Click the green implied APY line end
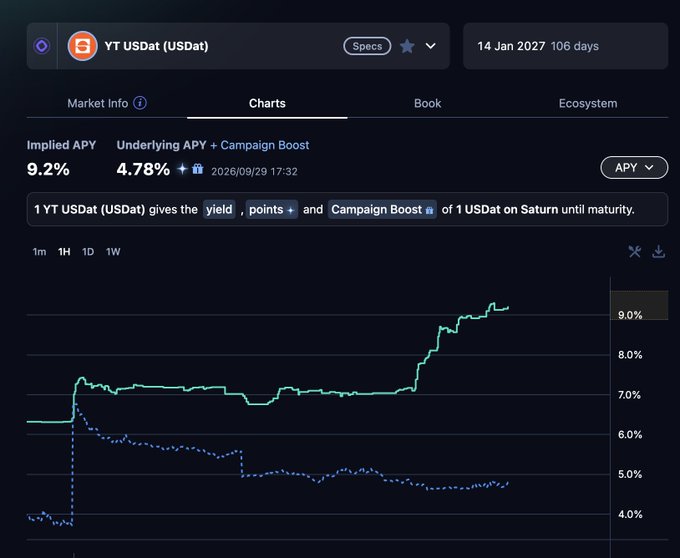This screenshot has height=558, width=680. pos(507,308)
